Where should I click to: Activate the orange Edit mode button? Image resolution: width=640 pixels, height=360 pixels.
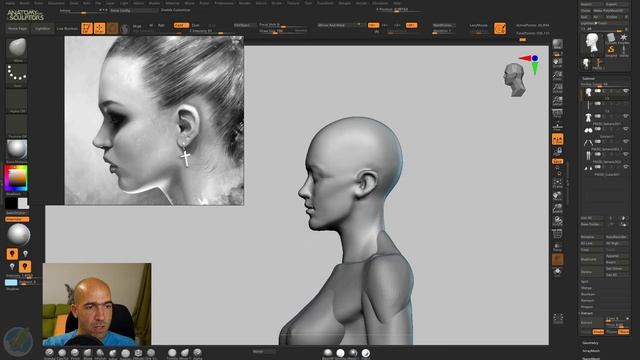pos(87,28)
